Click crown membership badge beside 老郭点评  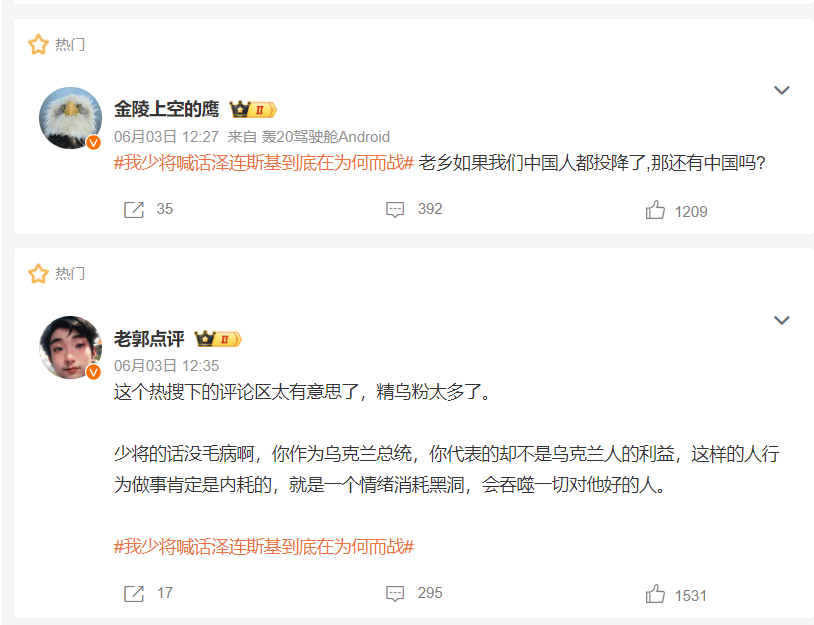tap(218, 339)
